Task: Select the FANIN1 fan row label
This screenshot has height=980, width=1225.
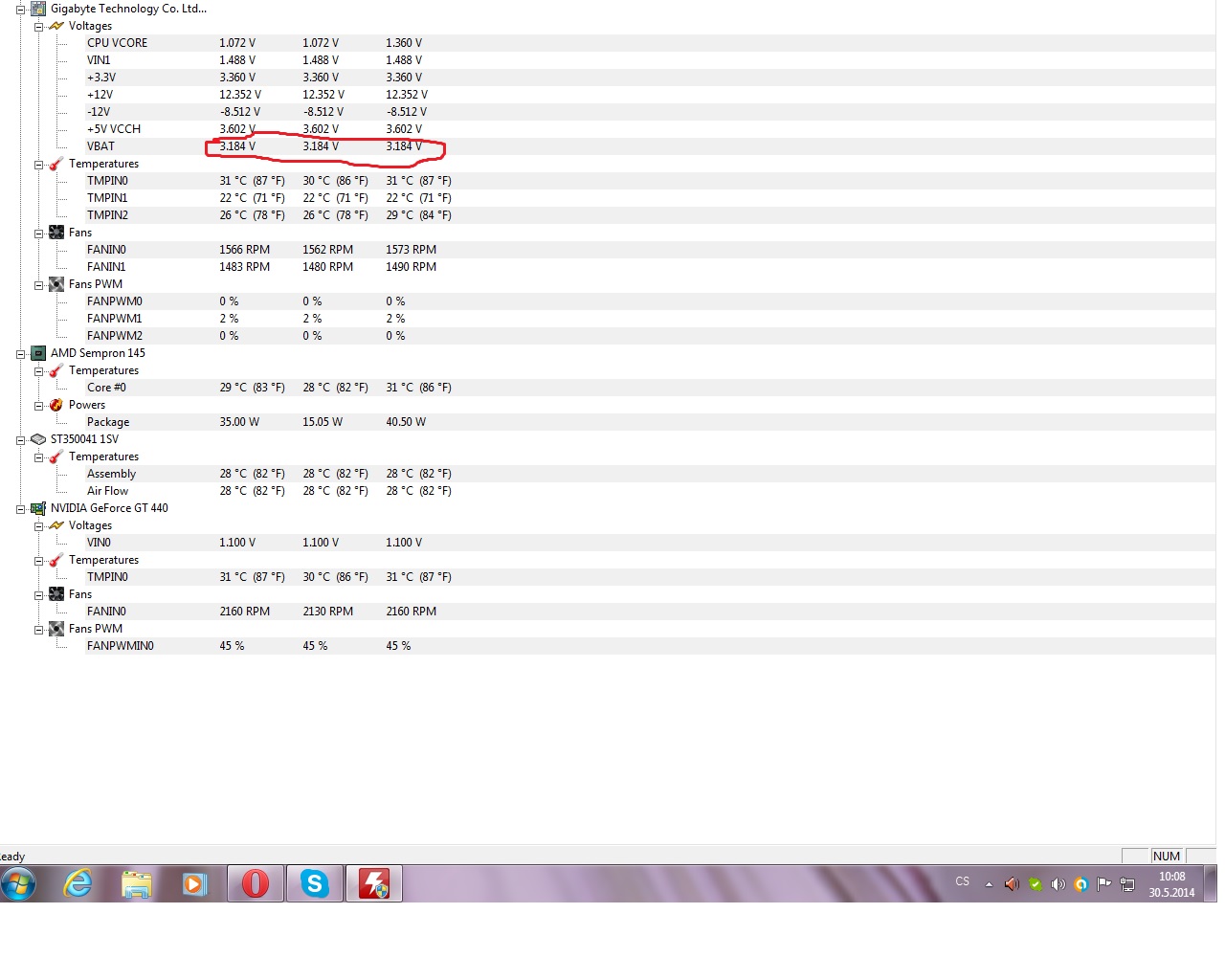Action: click(106, 267)
